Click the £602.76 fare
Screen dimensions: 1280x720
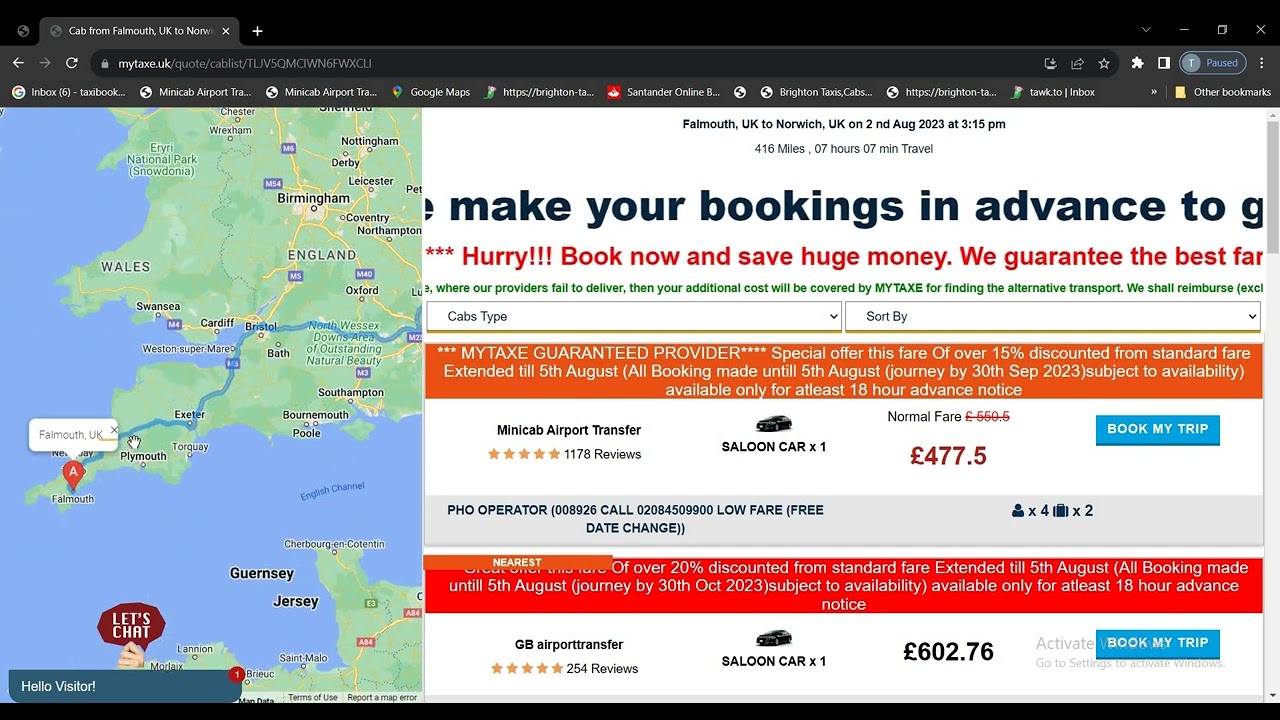point(948,652)
